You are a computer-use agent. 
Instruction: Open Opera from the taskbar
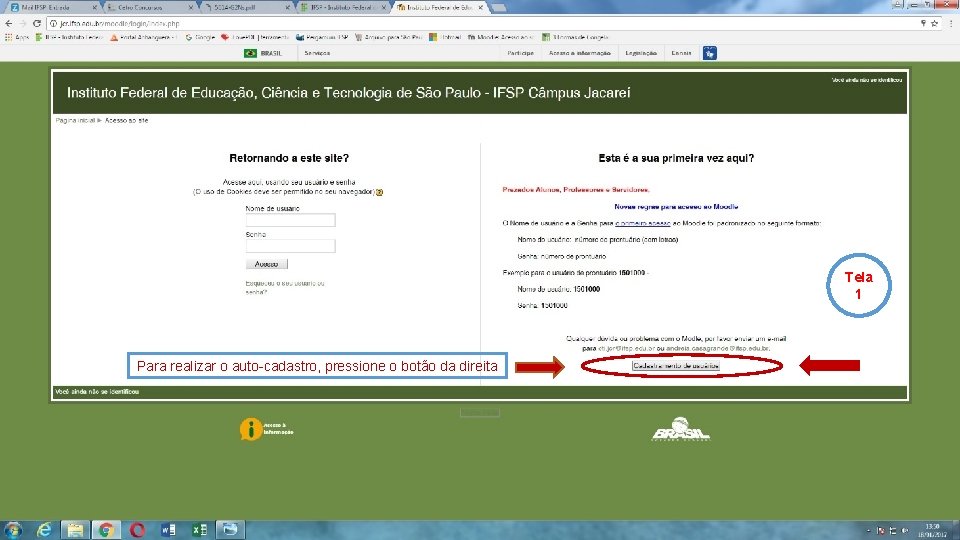coord(137,530)
